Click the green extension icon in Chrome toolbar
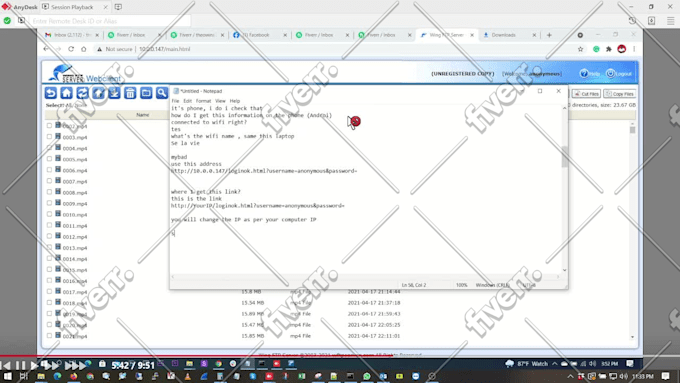 coord(596,49)
